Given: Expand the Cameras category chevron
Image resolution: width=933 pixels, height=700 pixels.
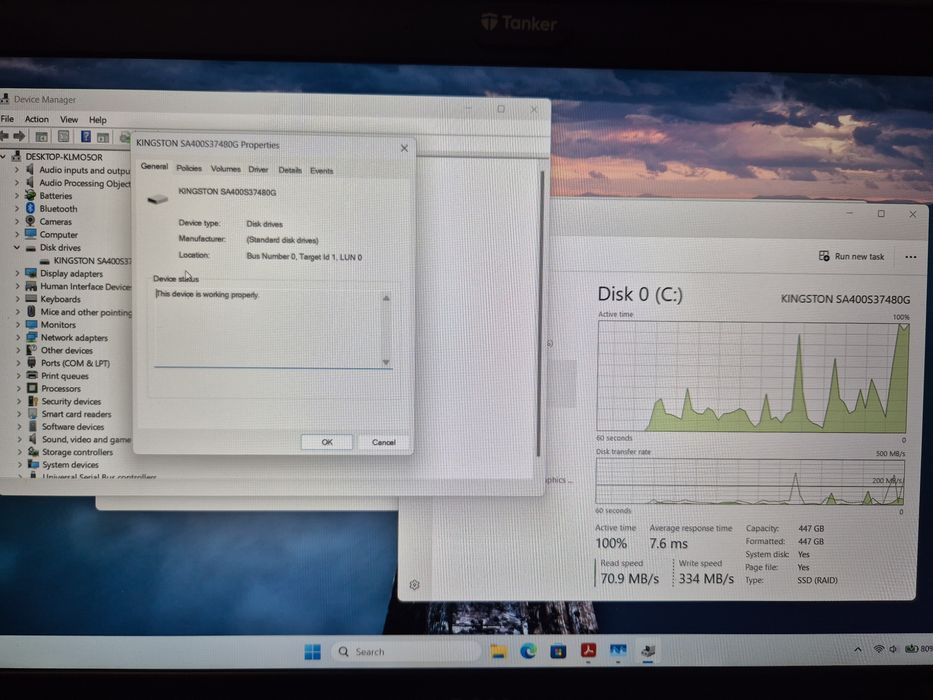Looking at the screenshot, I should pyautogui.click(x=17, y=221).
